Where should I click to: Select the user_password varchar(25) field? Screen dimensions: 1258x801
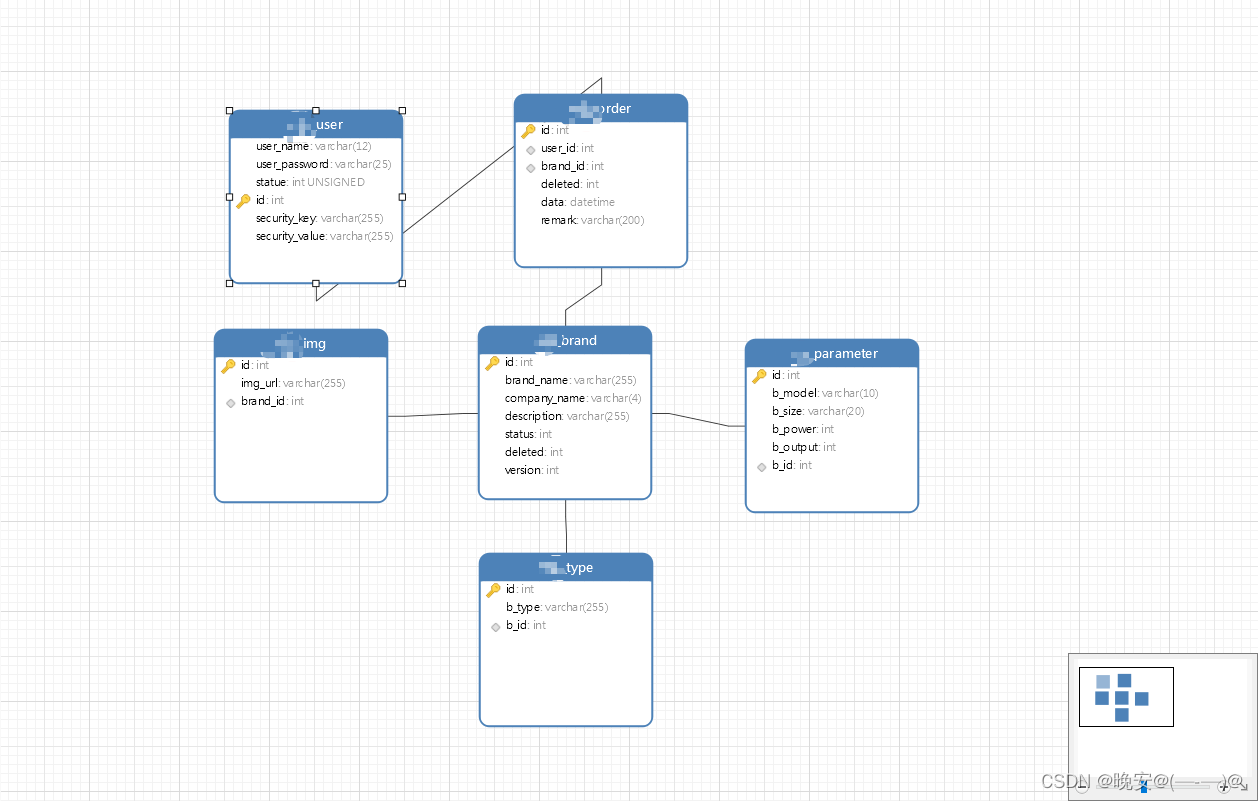(x=324, y=165)
